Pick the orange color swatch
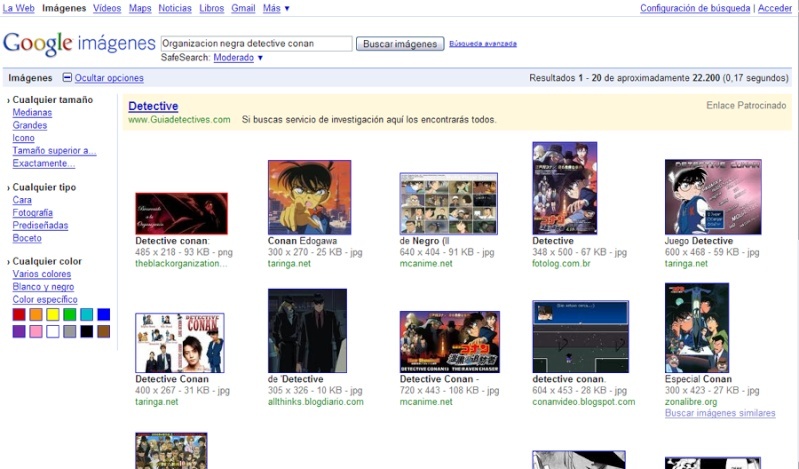Viewport: 799px width, 469px height. (x=36, y=315)
